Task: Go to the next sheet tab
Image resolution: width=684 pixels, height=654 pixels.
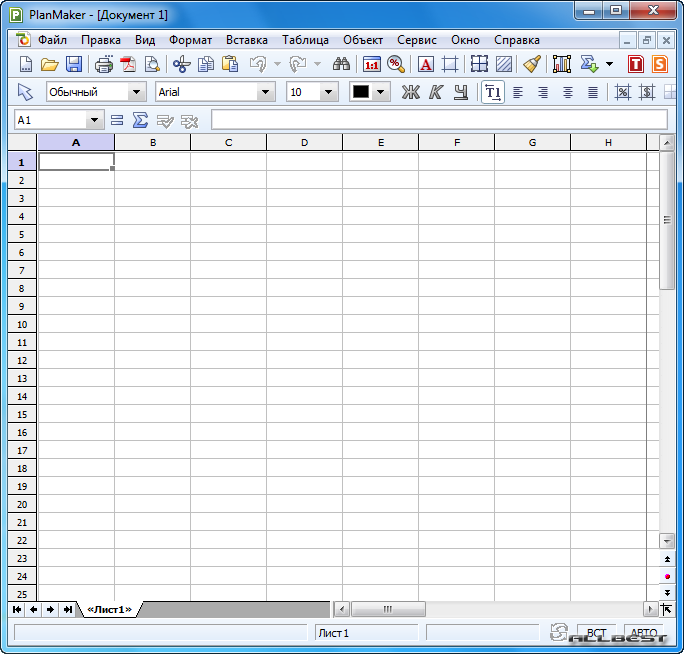Action: tap(51, 609)
